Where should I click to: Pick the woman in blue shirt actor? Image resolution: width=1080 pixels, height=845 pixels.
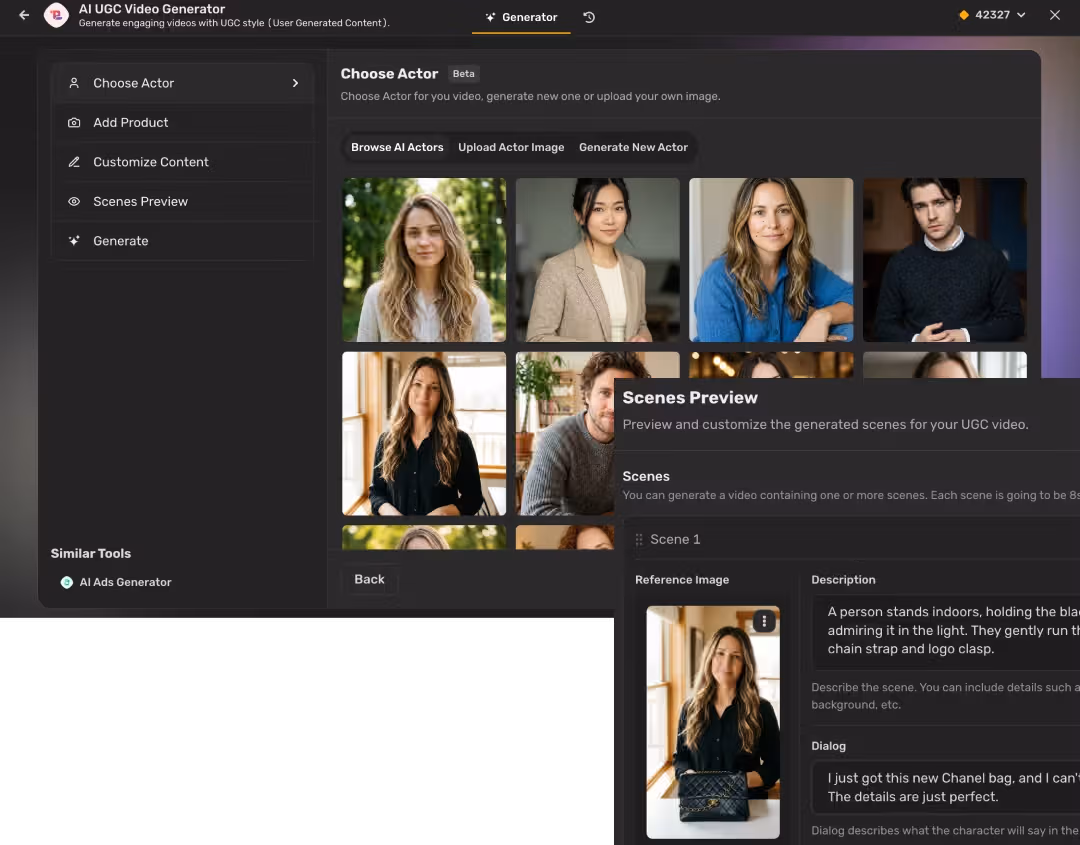click(x=771, y=260)
